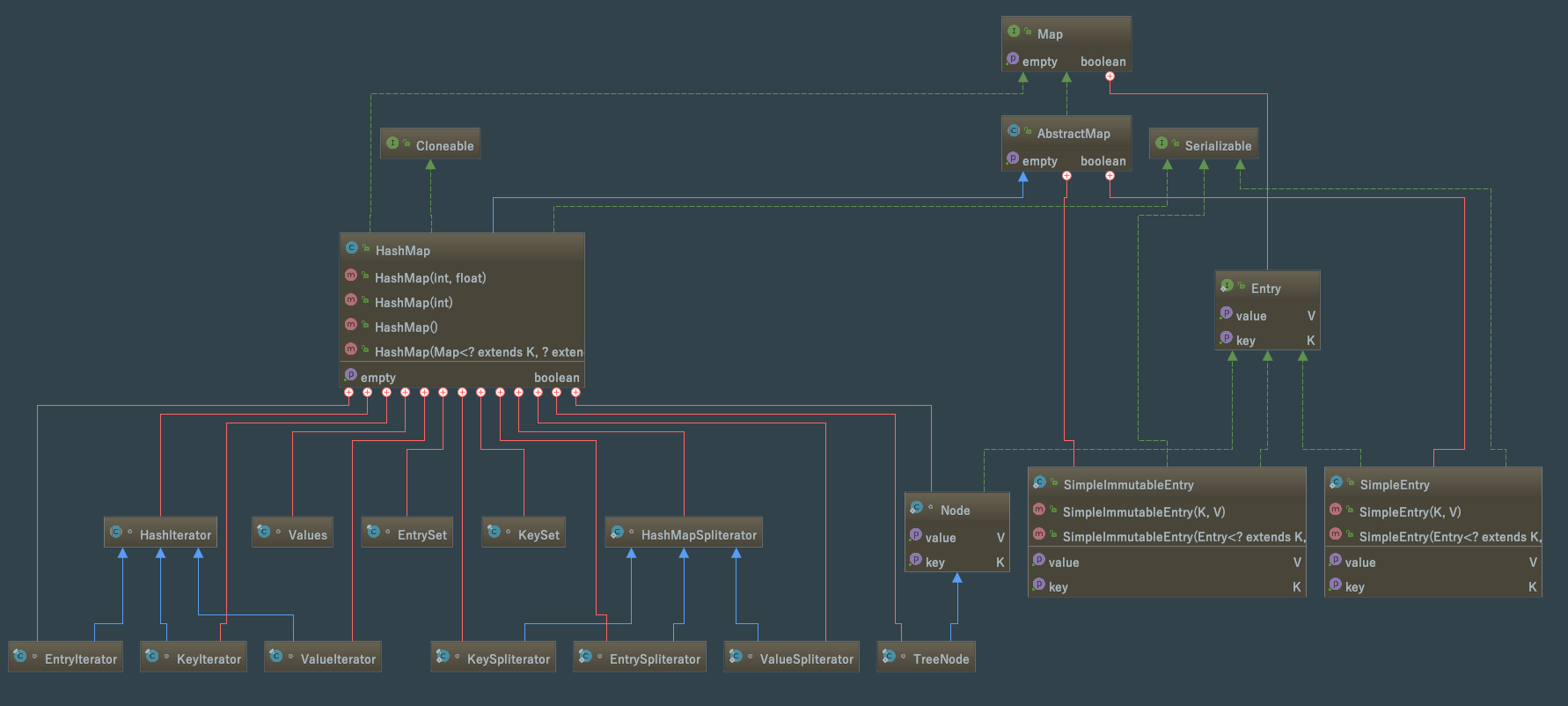
Task: Click the HashMapSpliterator class icon
Action: click(617, 533)
